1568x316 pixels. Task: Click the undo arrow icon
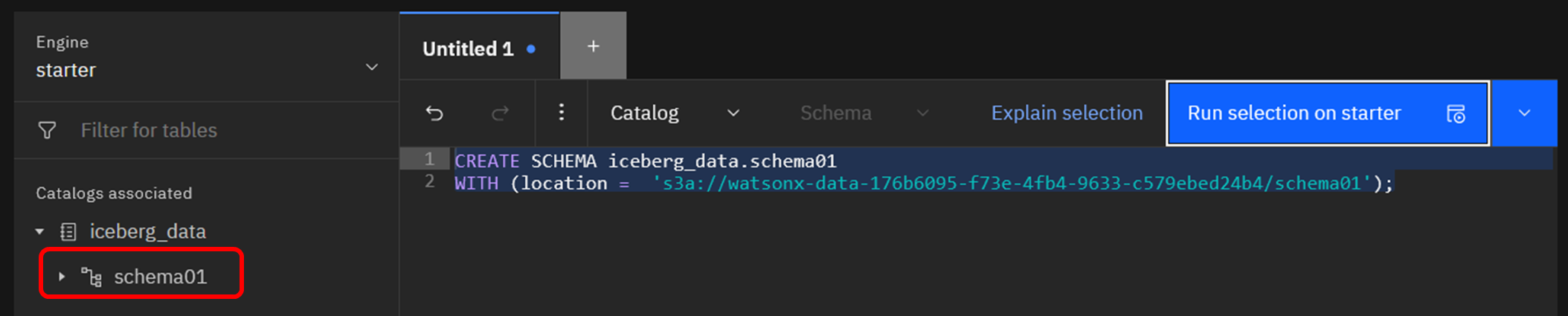tap(434, 113)
